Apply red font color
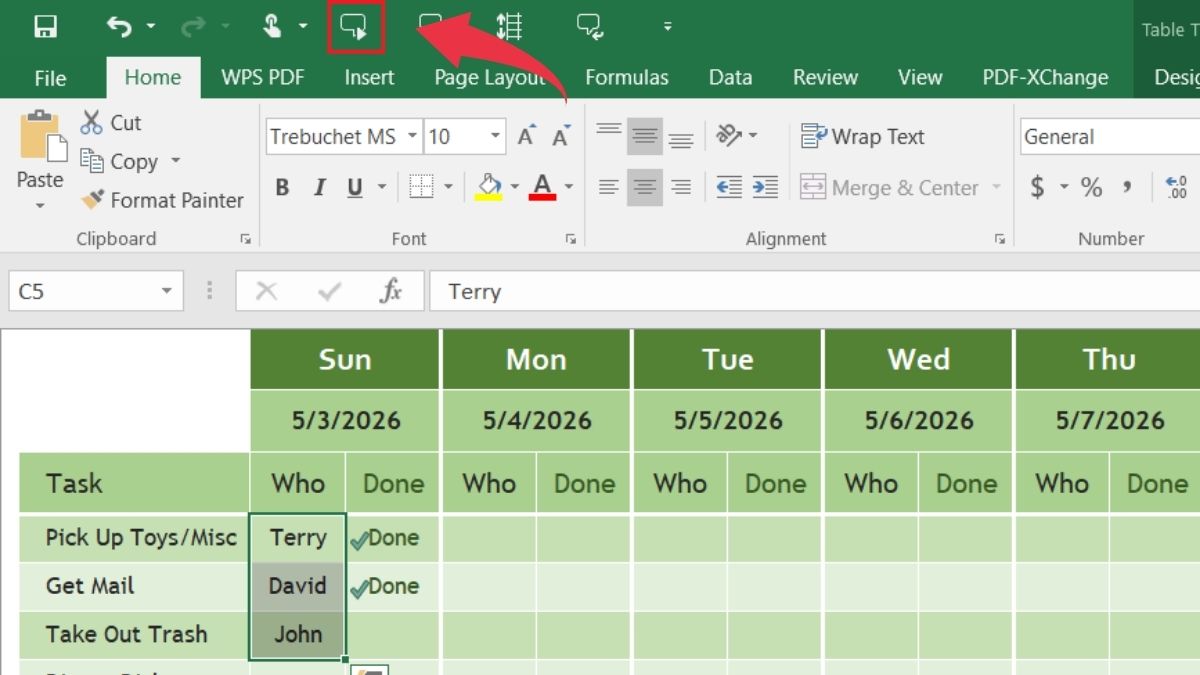1200x675 pixels. pos(543,187)
